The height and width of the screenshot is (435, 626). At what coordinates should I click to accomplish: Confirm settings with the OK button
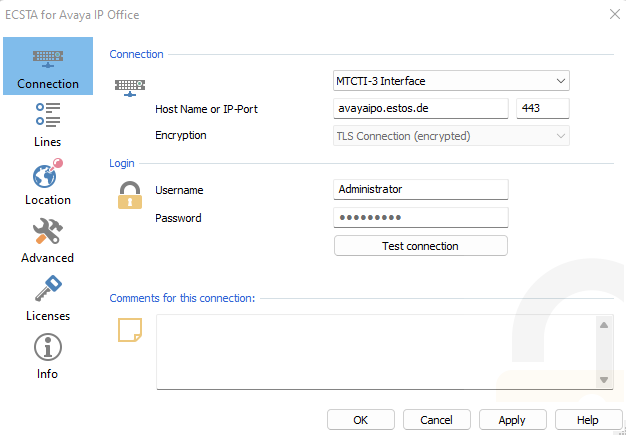click(361, 420)
